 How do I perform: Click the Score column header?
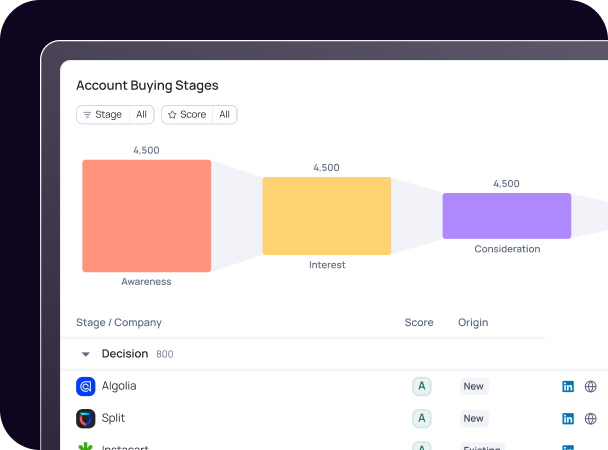coord(419,322)
